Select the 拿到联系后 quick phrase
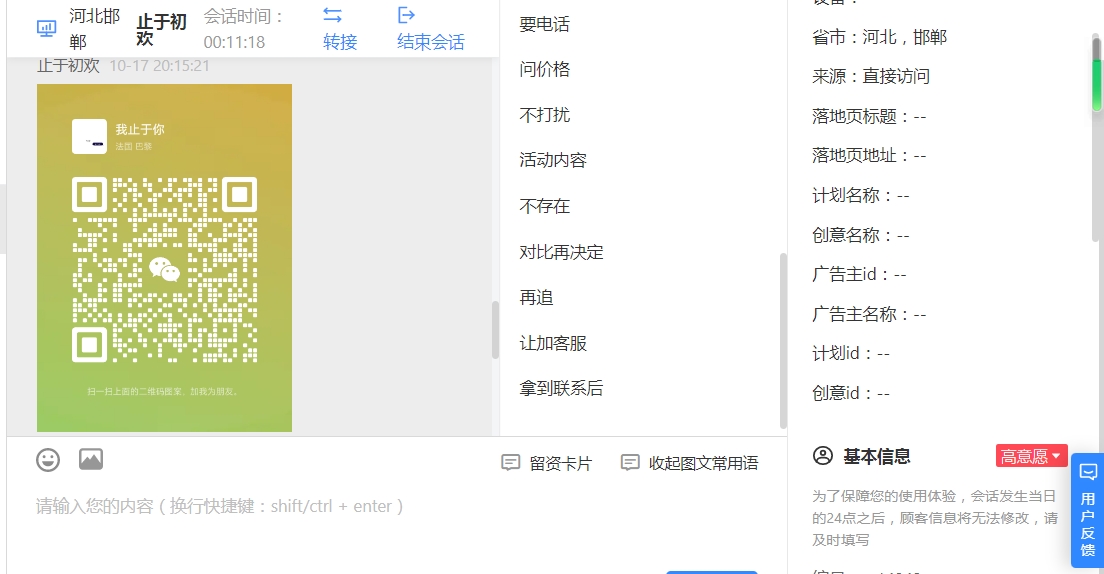This screenshot has height=574, width=1104. pyautogui.click(x=561, y=388)
